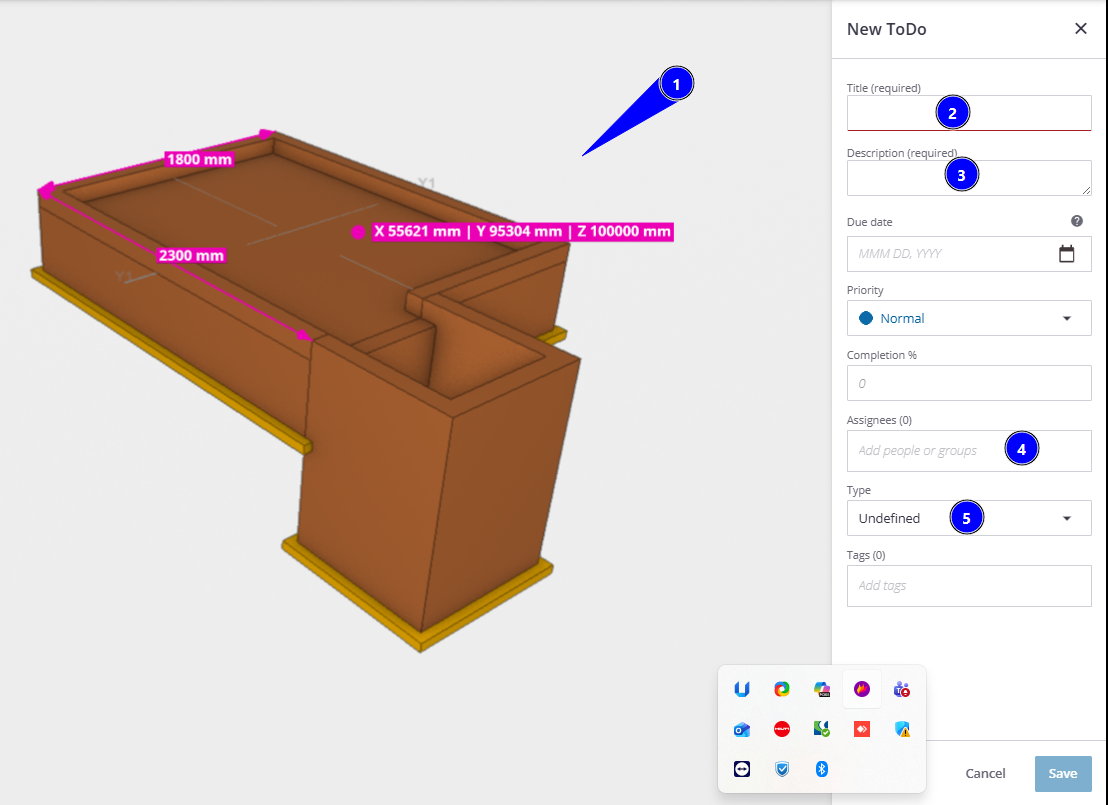Viewport: 1108px width, 805px height.
Task: Click the calendar icon in Due date
Action: tap(1066, 254)
